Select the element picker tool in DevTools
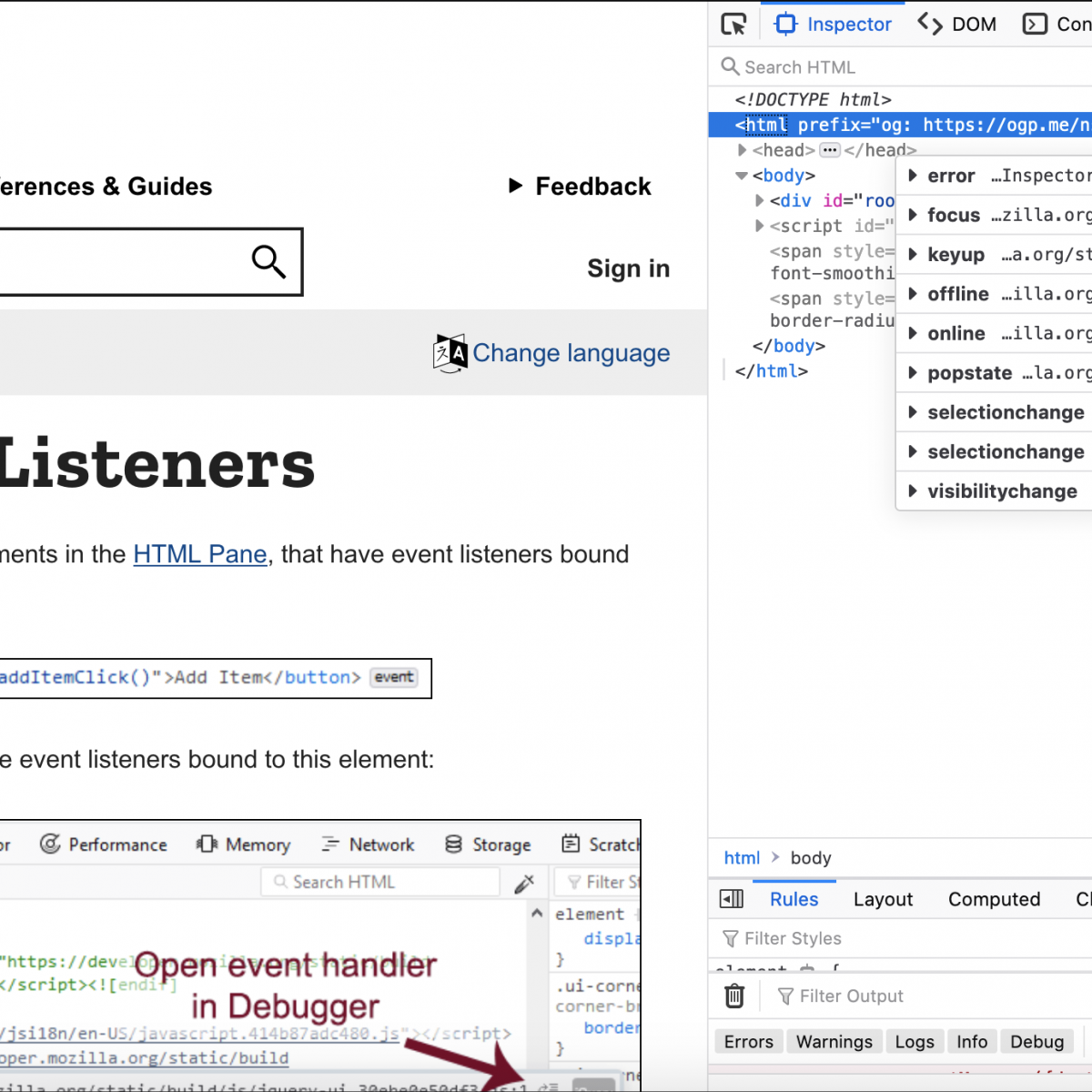Image resolution: width=1092 pixels, height=1092 pixels. click(x=733, y=24)
